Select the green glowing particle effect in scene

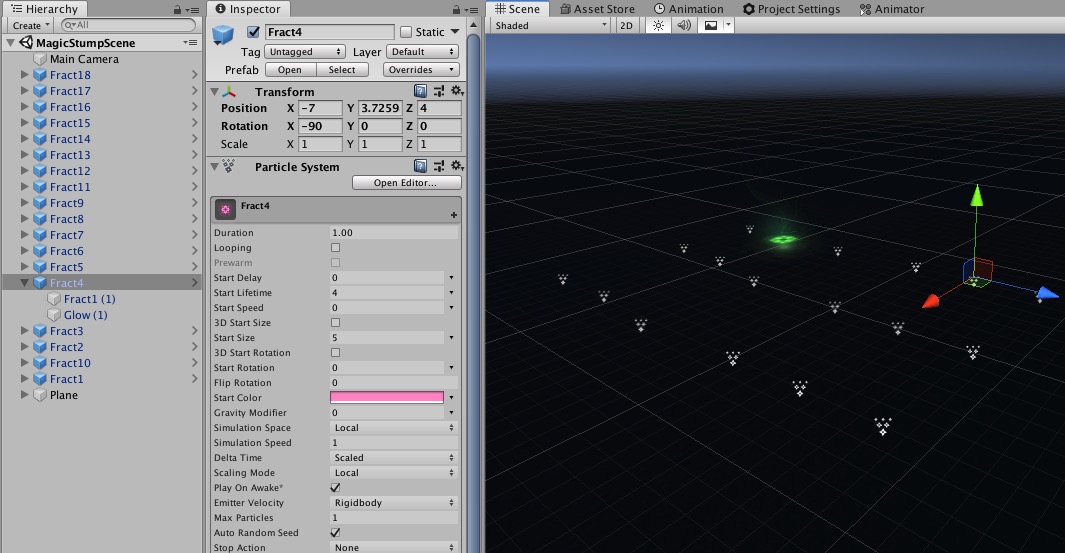tap(782, 239)
